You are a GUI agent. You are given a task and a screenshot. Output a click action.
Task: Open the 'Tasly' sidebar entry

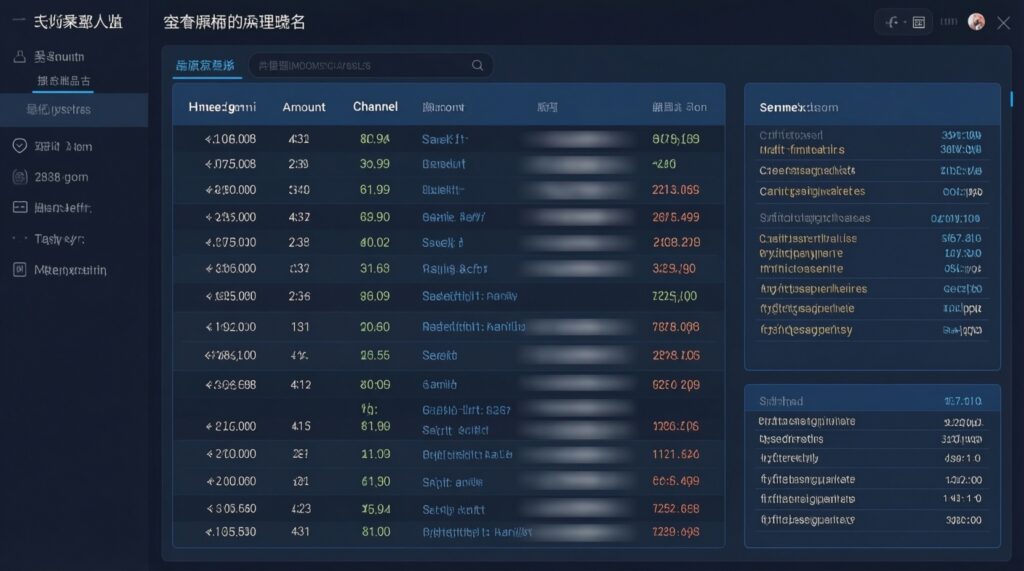tap(62, 239)
